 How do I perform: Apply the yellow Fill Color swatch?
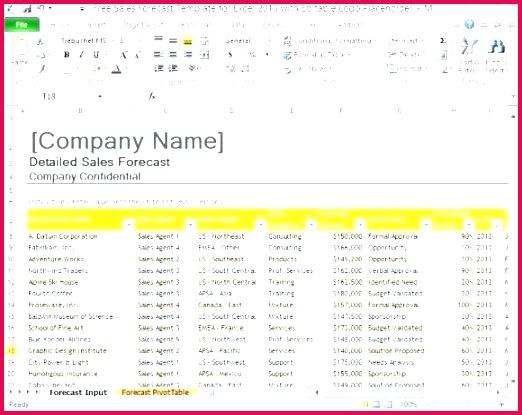point(96,69)
